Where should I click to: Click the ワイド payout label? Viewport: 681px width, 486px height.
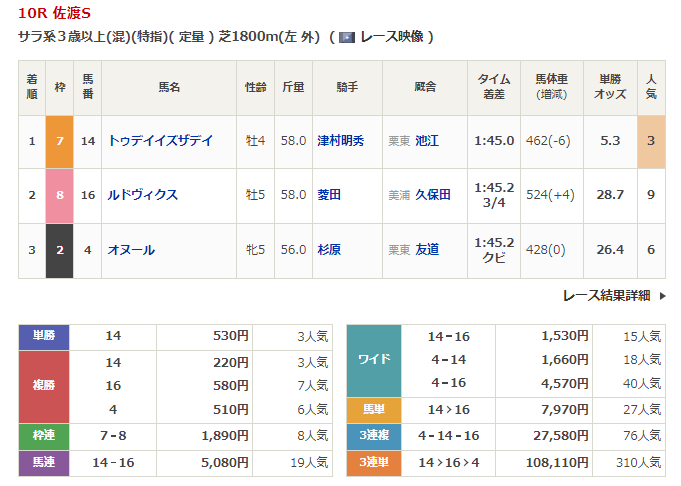click(x=373, y=359)
